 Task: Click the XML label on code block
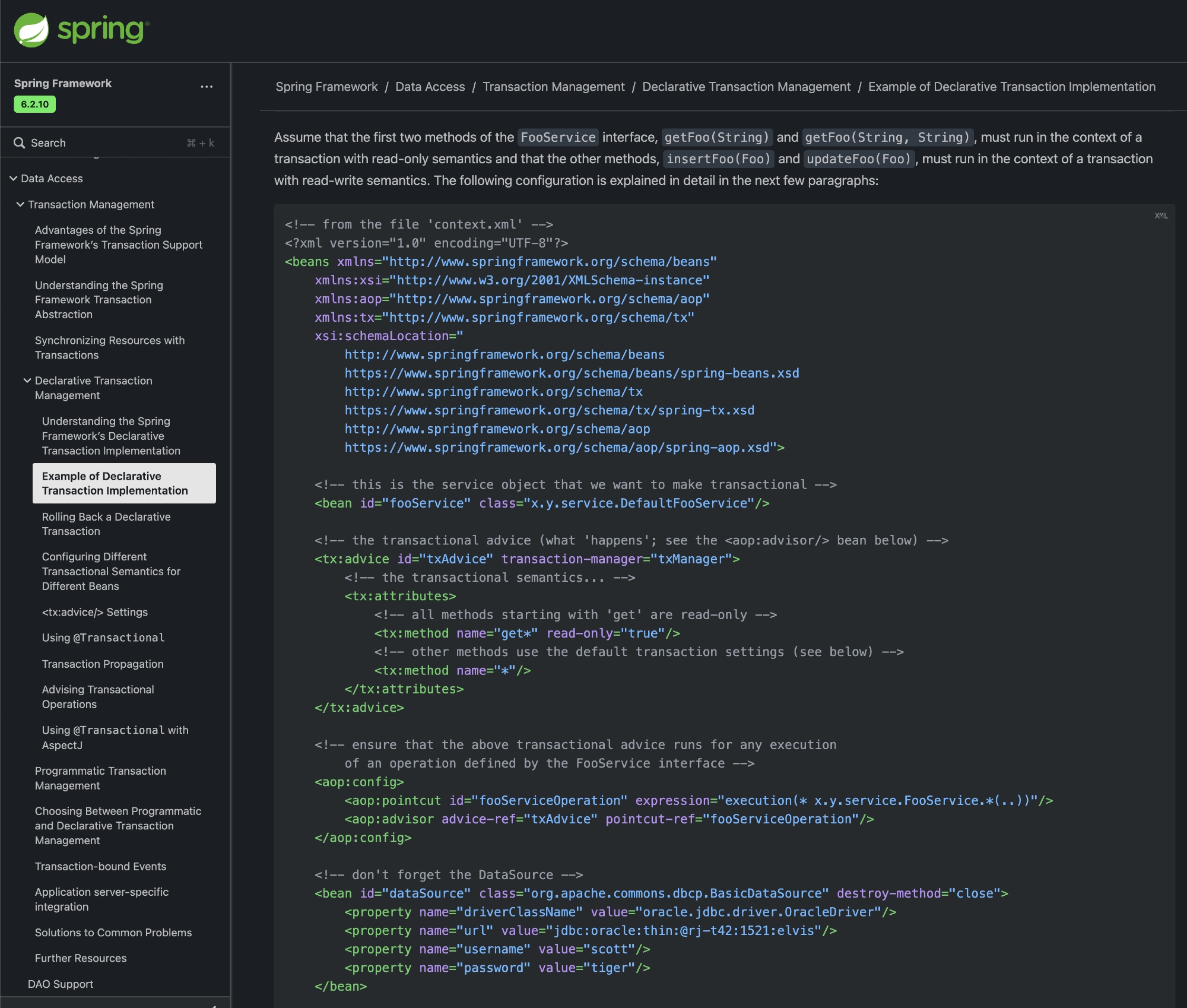1161,216
